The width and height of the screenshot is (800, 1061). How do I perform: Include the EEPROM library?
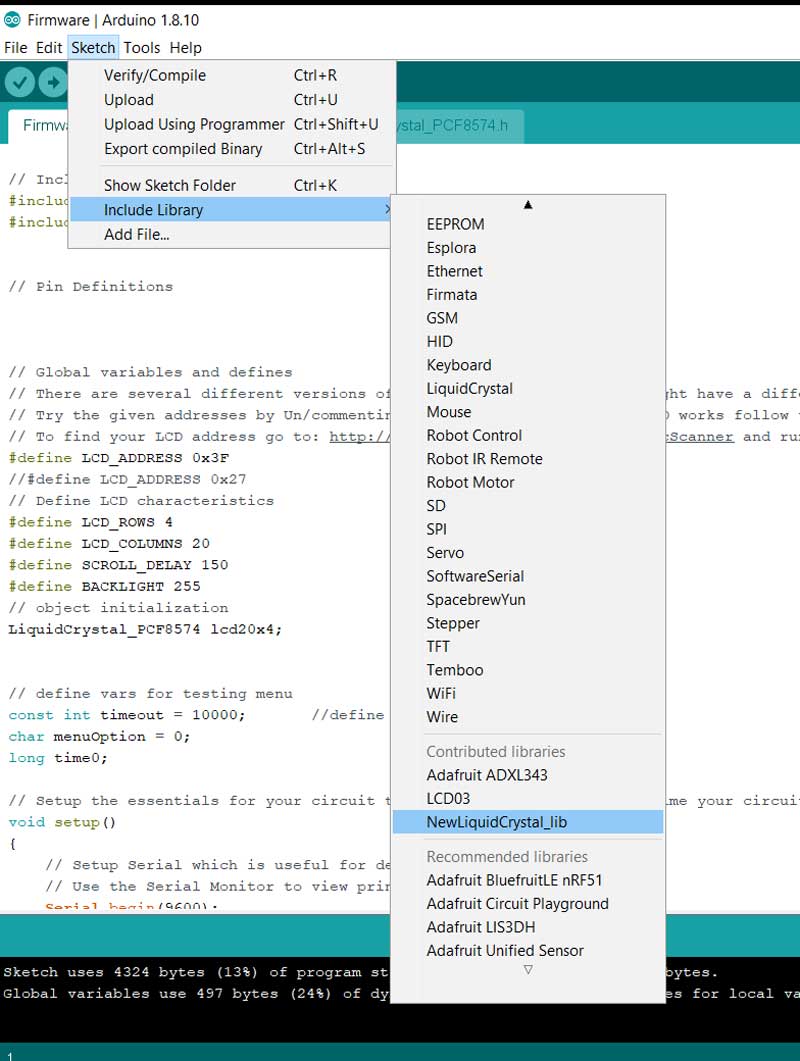tap(528, 224)
